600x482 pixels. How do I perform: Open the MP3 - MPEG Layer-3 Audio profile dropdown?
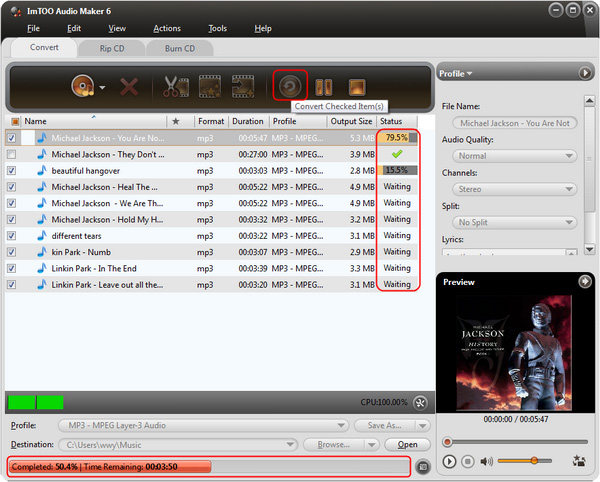204,425
